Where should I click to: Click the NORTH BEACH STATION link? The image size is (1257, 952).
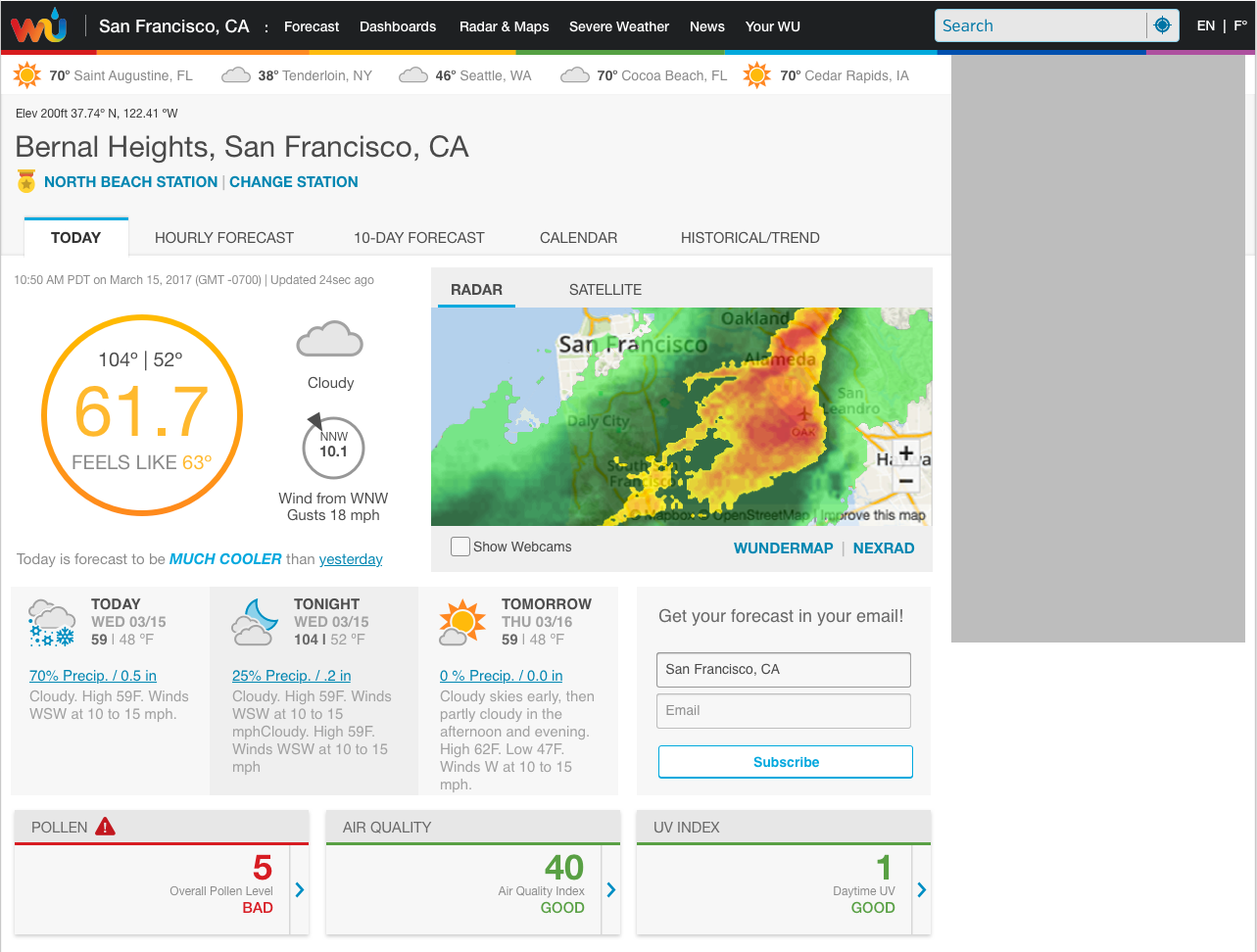click(x=130, y=181)
